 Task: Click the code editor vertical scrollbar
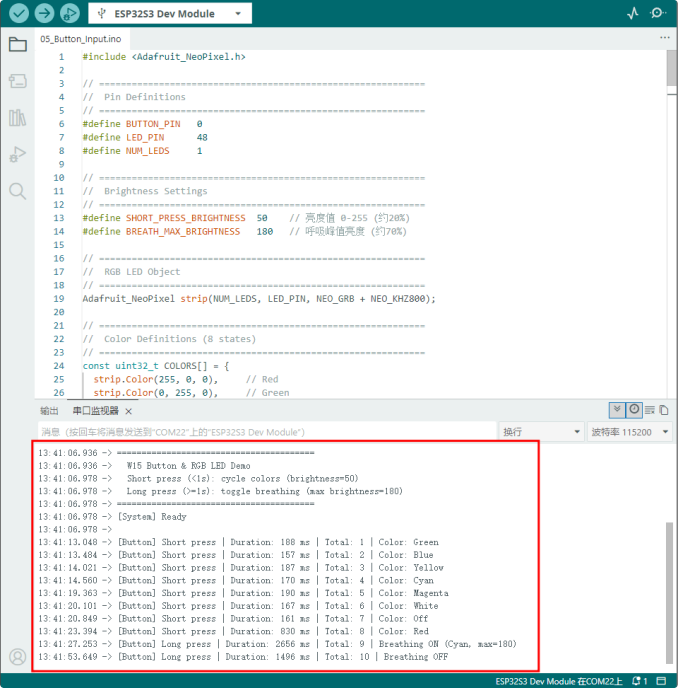click(671, 68)
